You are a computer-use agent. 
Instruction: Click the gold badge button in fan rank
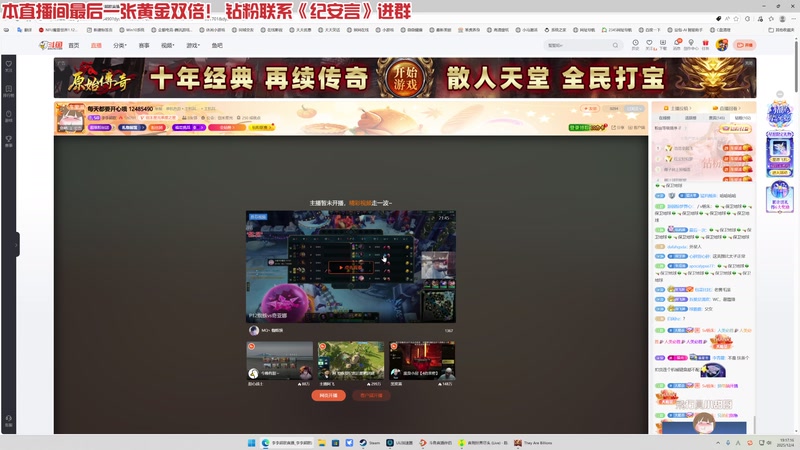click(x=735, y=129)
